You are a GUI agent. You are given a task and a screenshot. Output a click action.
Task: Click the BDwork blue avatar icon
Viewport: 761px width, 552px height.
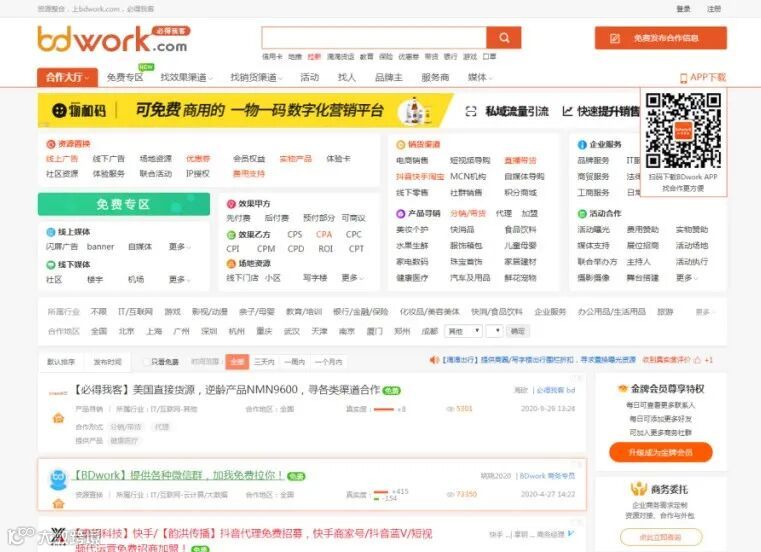(x=58, y=478)
